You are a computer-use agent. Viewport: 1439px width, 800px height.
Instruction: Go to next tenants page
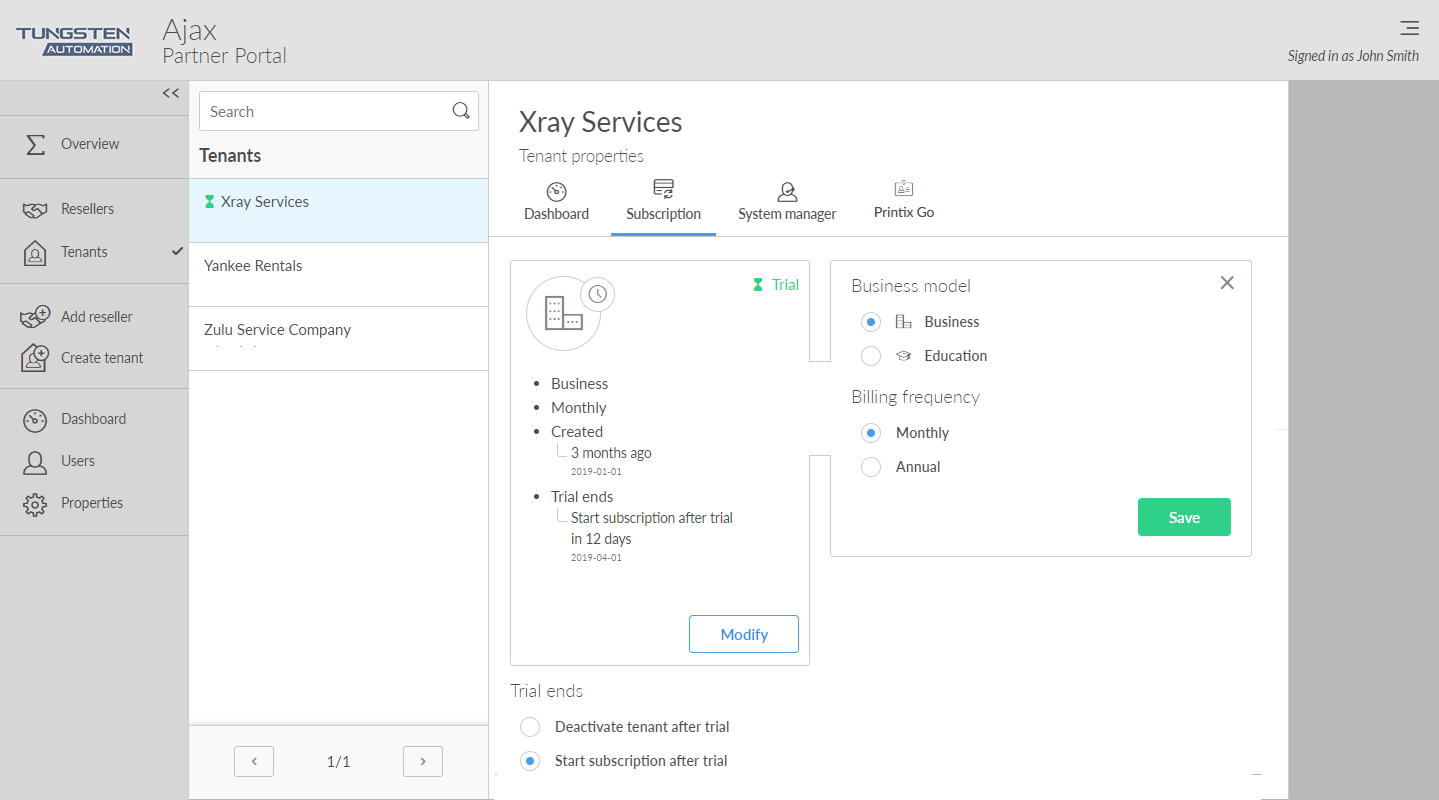pos(423,762)
